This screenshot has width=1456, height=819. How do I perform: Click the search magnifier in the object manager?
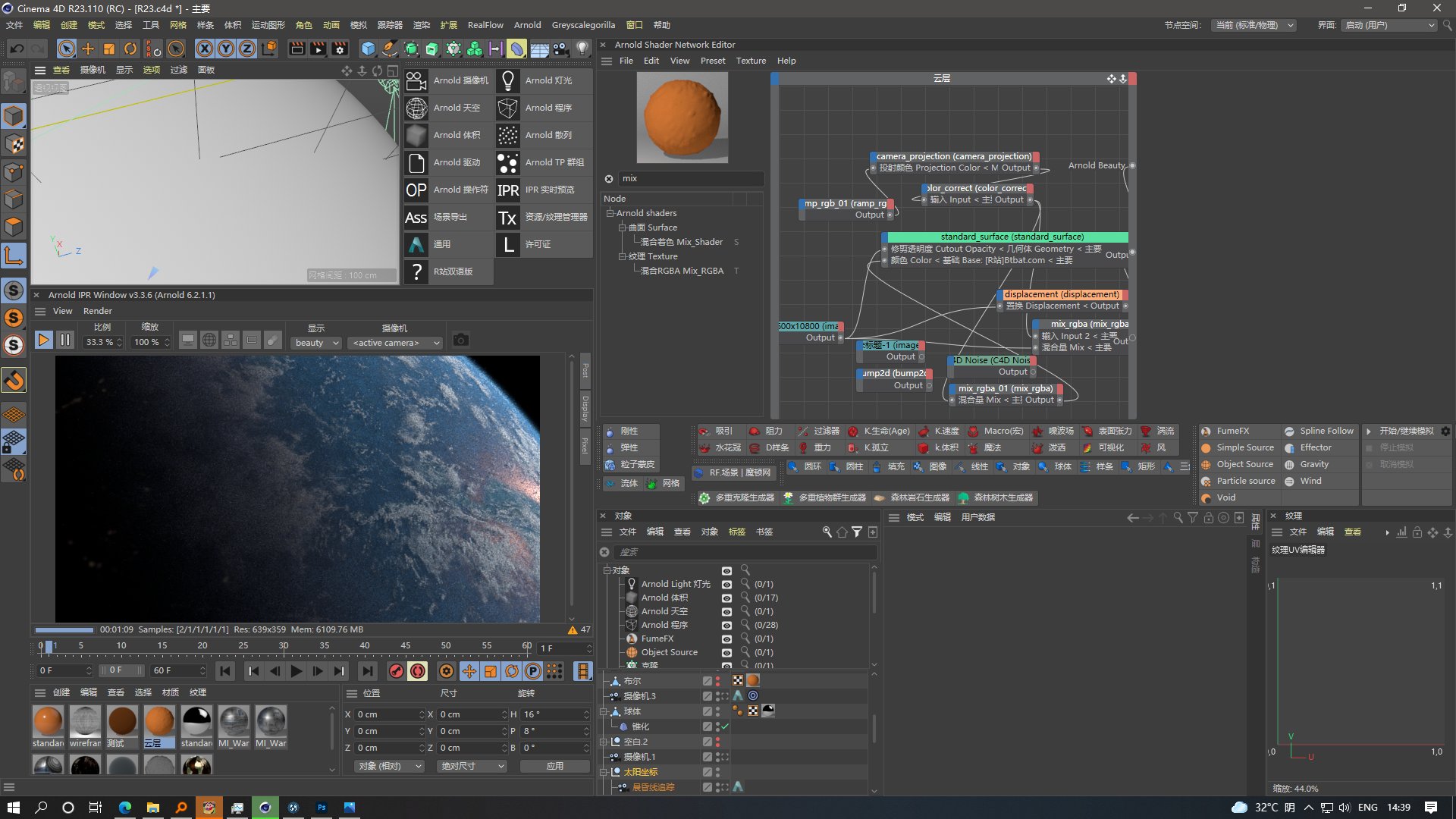[827, 532]
